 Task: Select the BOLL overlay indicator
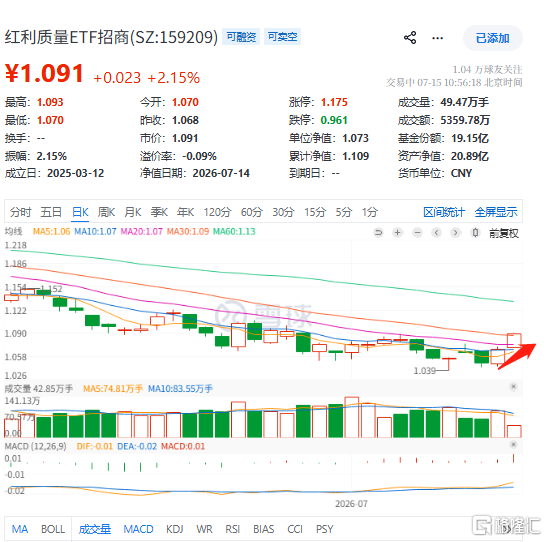pos(53,529)
